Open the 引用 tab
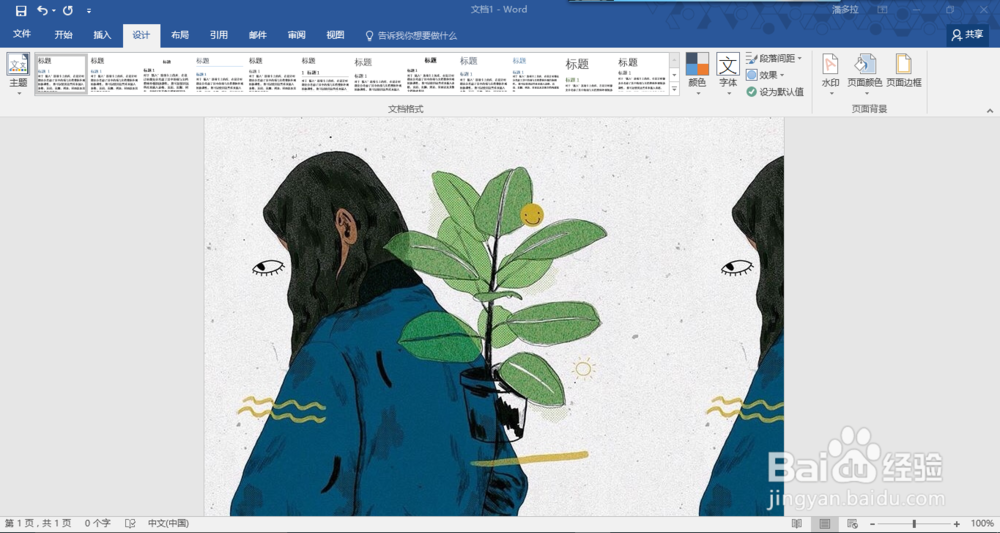Image resolution: width=1000 pixels, height=533 pixels. [x=219, y=35]
